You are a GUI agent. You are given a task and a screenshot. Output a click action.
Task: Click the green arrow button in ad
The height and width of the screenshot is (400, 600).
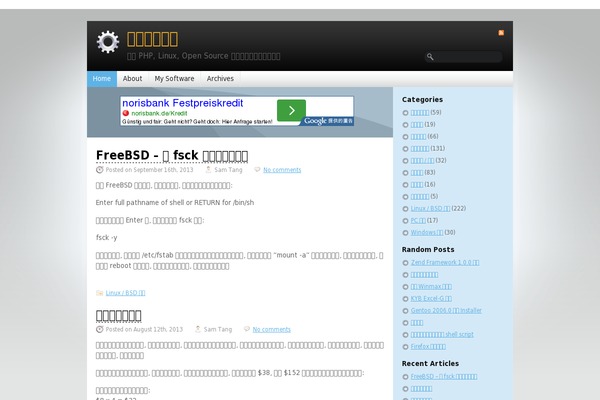(x=291, y=110)
